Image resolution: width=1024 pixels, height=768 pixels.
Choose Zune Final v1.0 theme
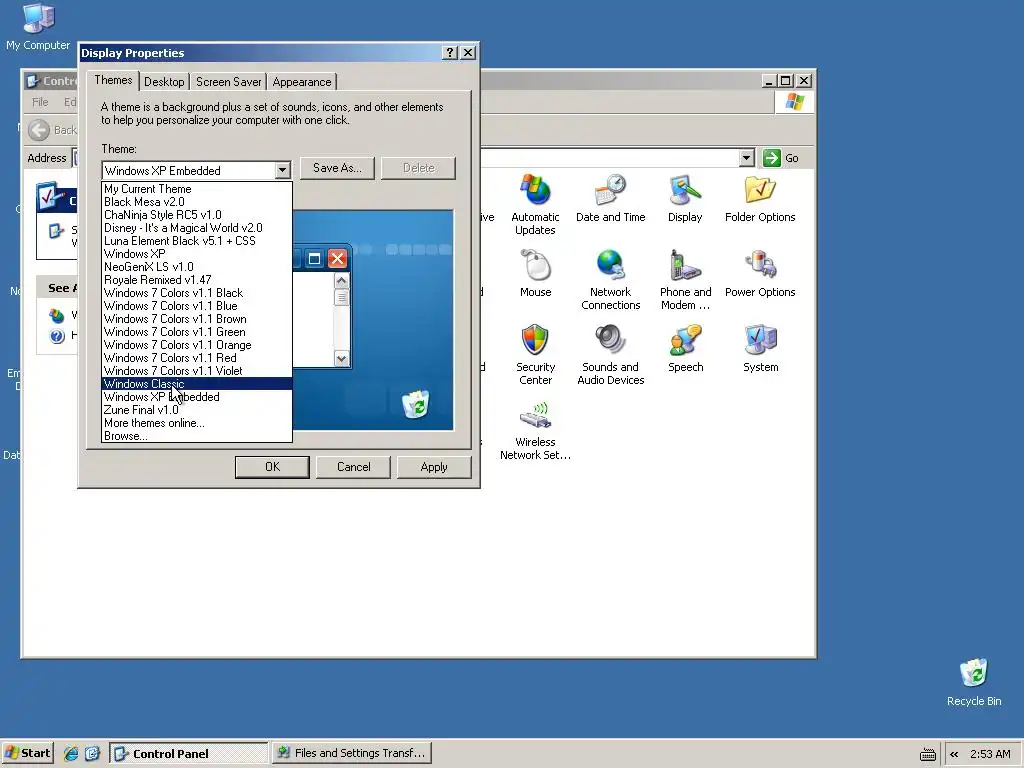tap(197, 410)
